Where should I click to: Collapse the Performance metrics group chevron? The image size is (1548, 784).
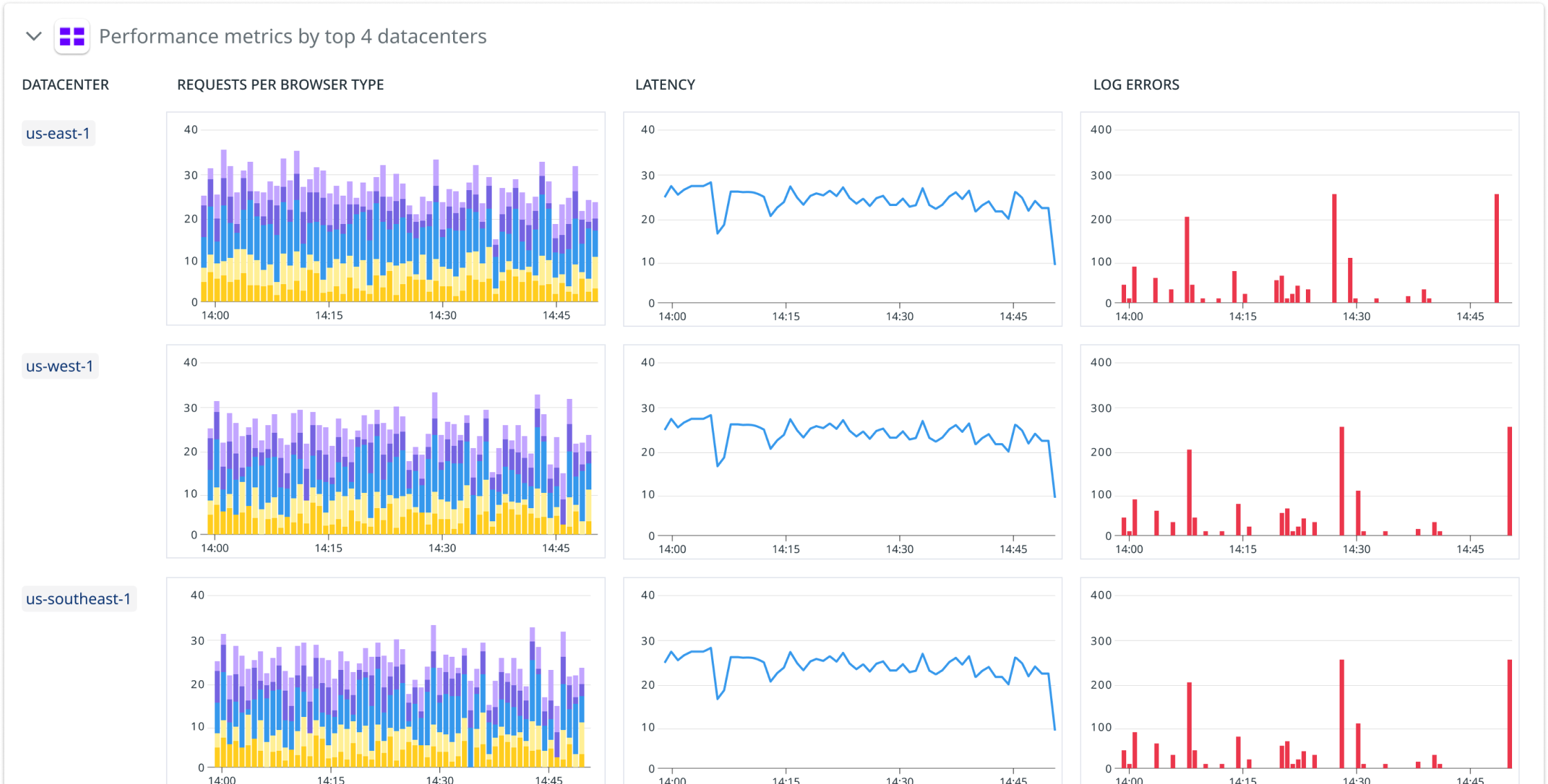coord(33,36)
